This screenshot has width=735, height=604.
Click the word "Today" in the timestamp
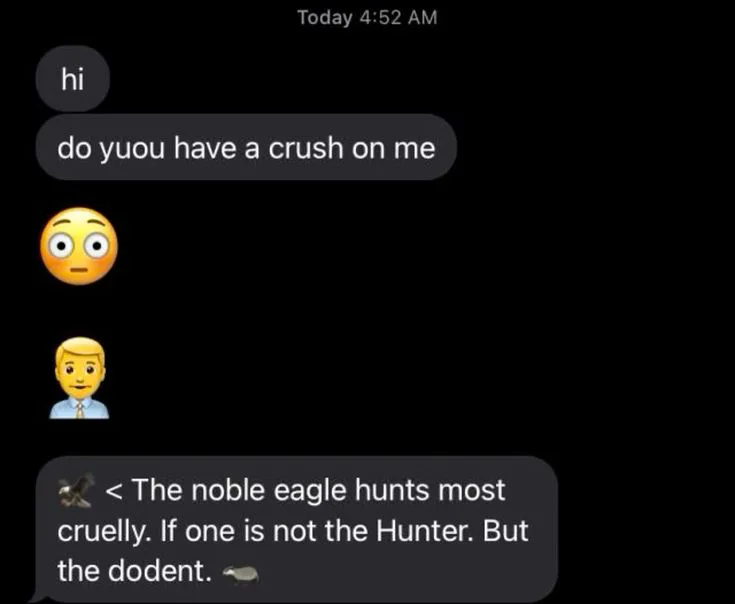coord(324,17)
